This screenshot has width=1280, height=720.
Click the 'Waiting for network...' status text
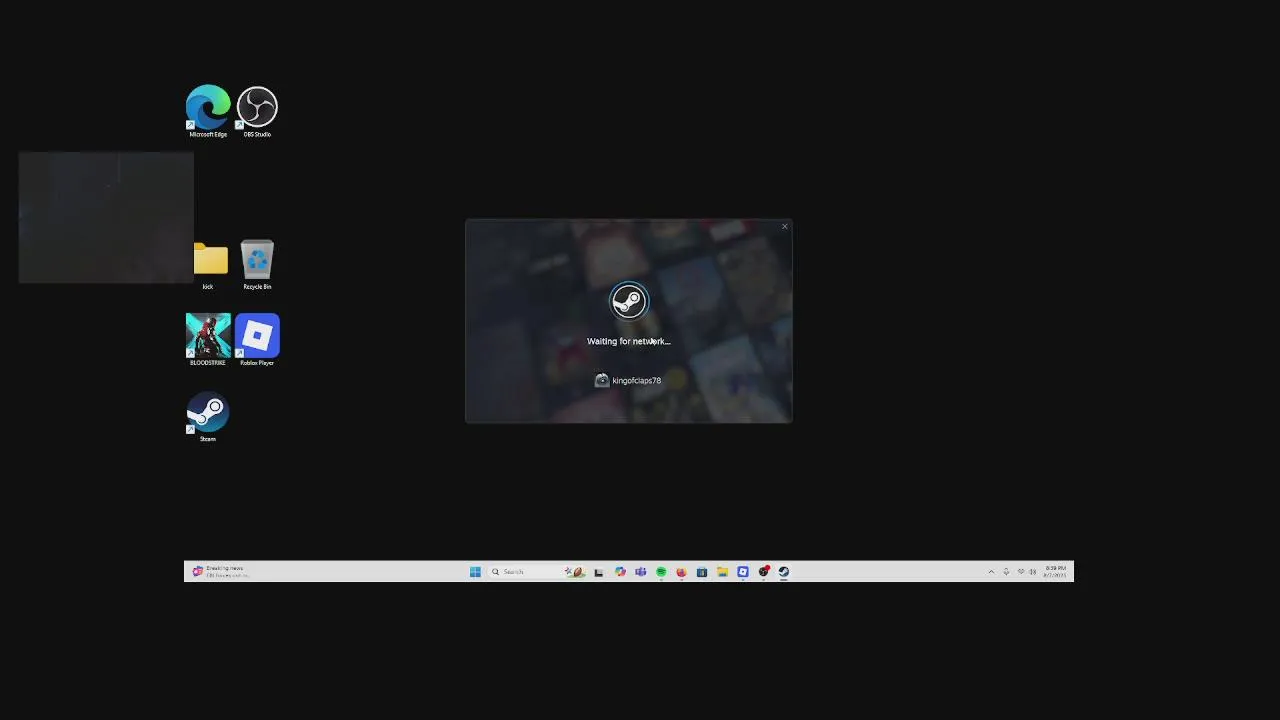pos(628,341)
